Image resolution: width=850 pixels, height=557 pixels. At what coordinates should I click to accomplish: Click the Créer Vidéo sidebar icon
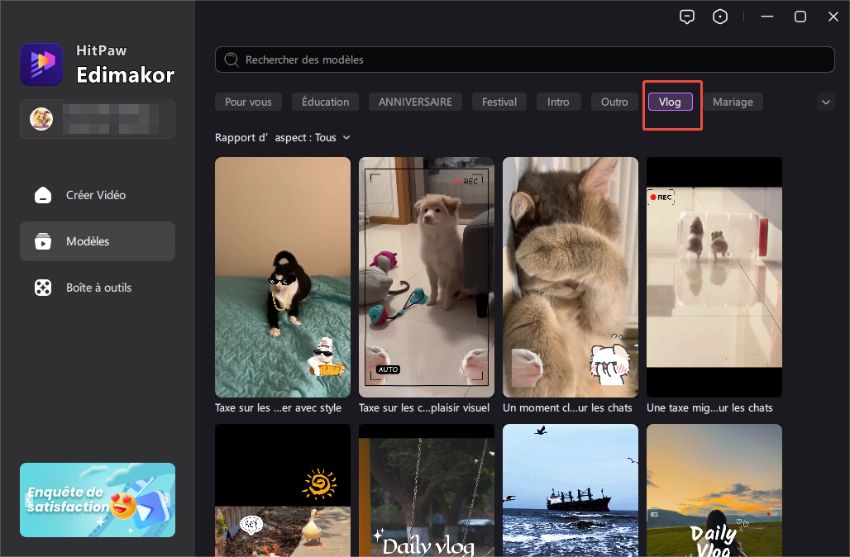43,195
